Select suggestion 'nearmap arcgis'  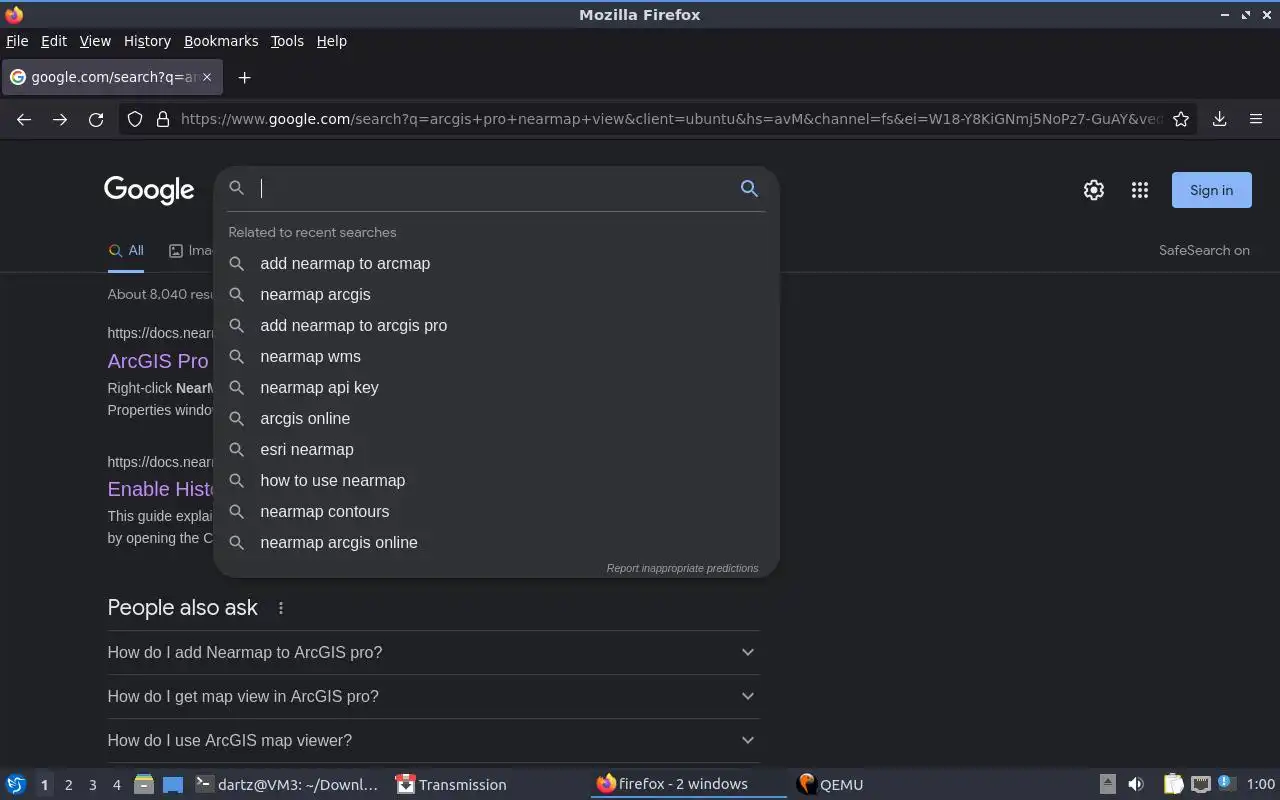496,294
